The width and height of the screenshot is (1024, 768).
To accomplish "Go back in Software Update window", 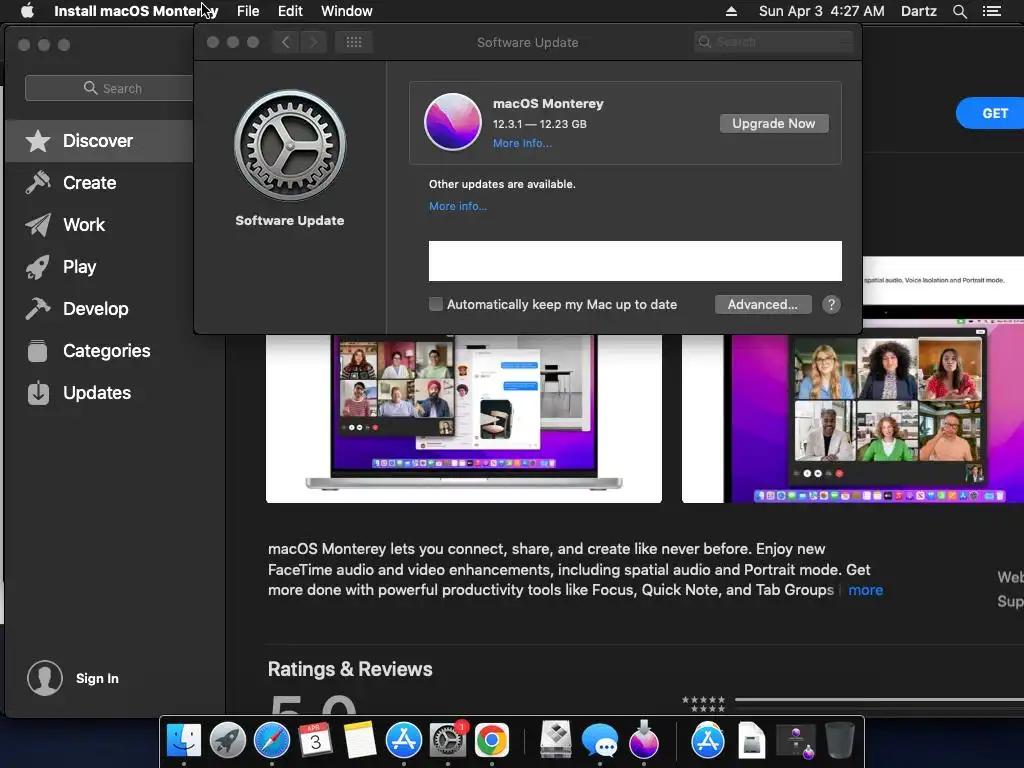I will pyautogui.click(x=285, y=42).
